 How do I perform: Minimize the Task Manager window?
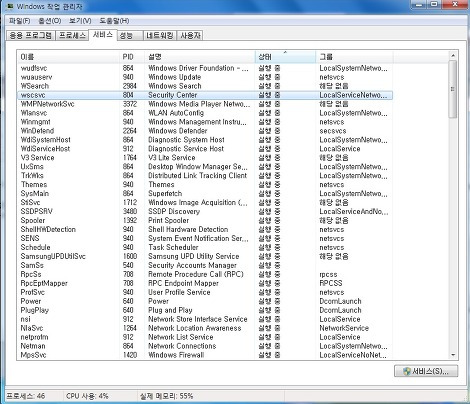pyautogui.click(x=418, y=4)
